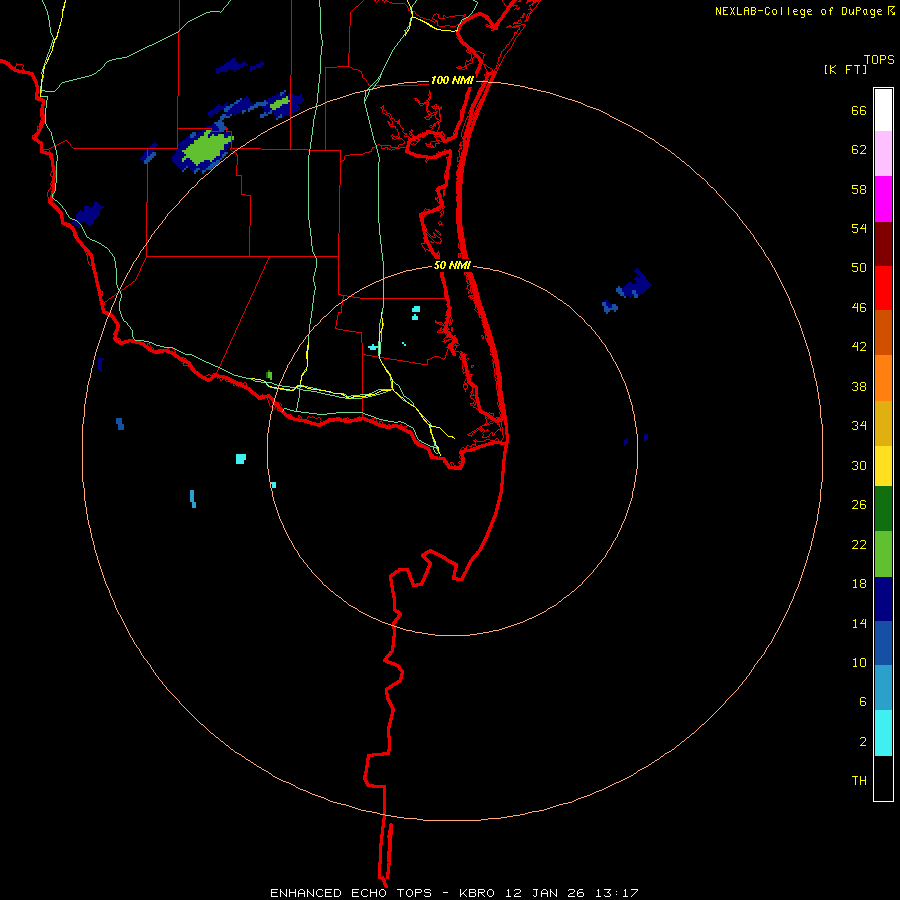
Task: Click the "TH" threshold legend label
Action: pos(859,781)
